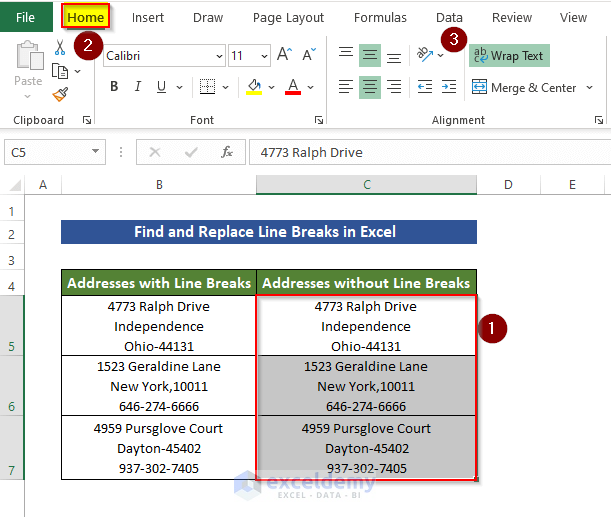611x517 pixels.
Task: Open the Calibri font name dropdown
Action: (x=220, y=56)
